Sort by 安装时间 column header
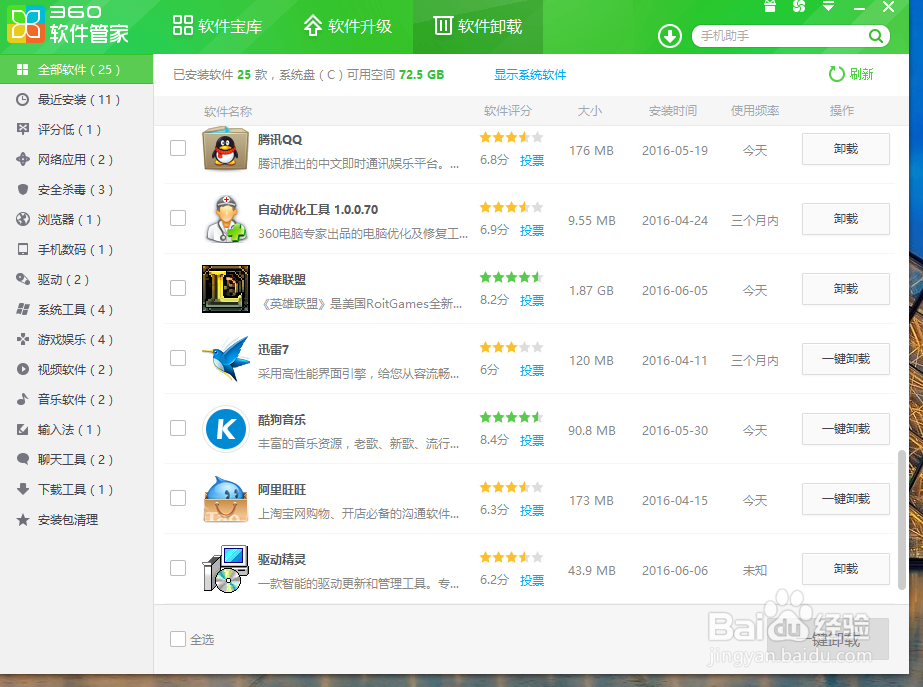Image resolution: width=923 pixels, height=687 pixels. point(673,111)
